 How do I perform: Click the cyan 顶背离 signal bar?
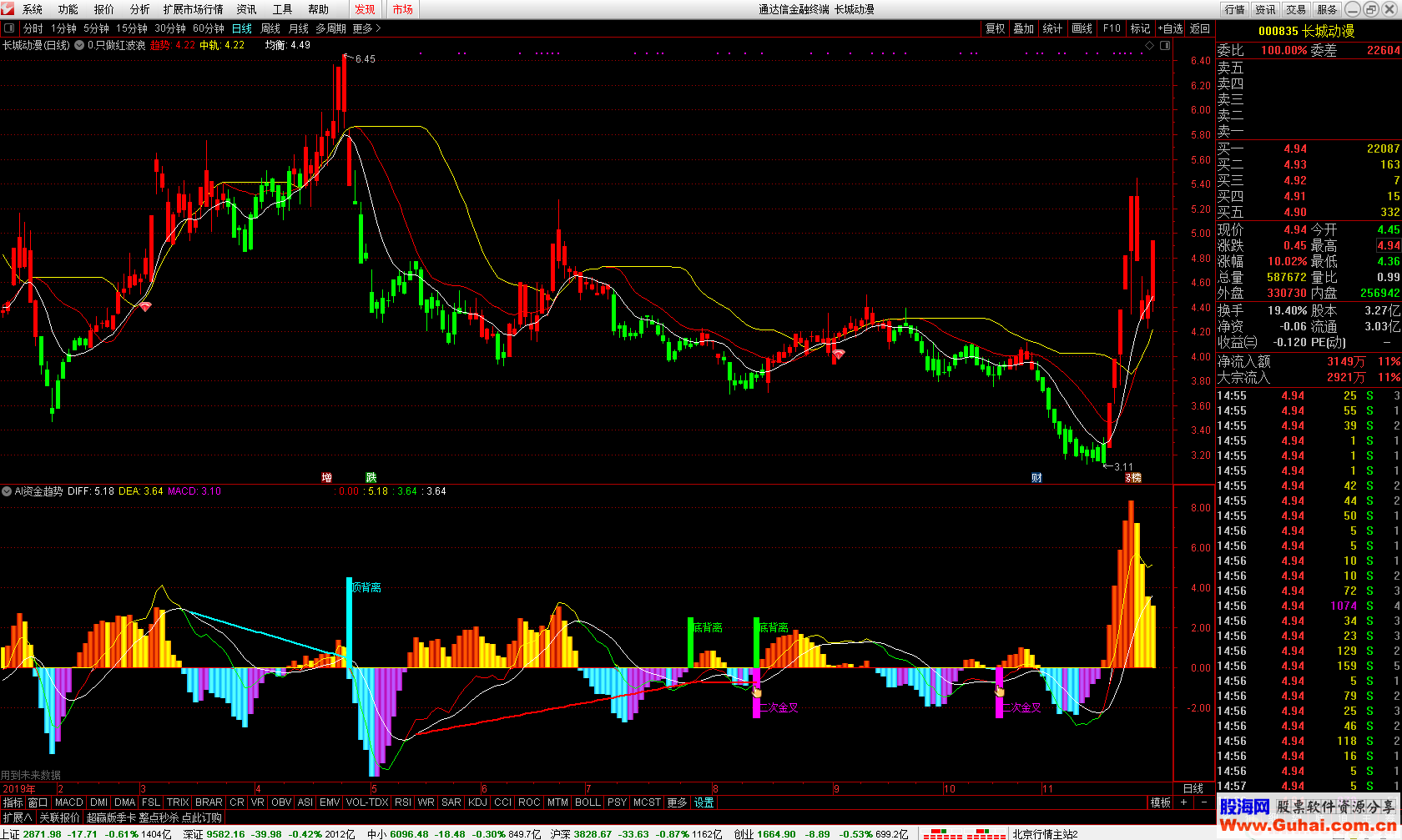tap(349, 621)
